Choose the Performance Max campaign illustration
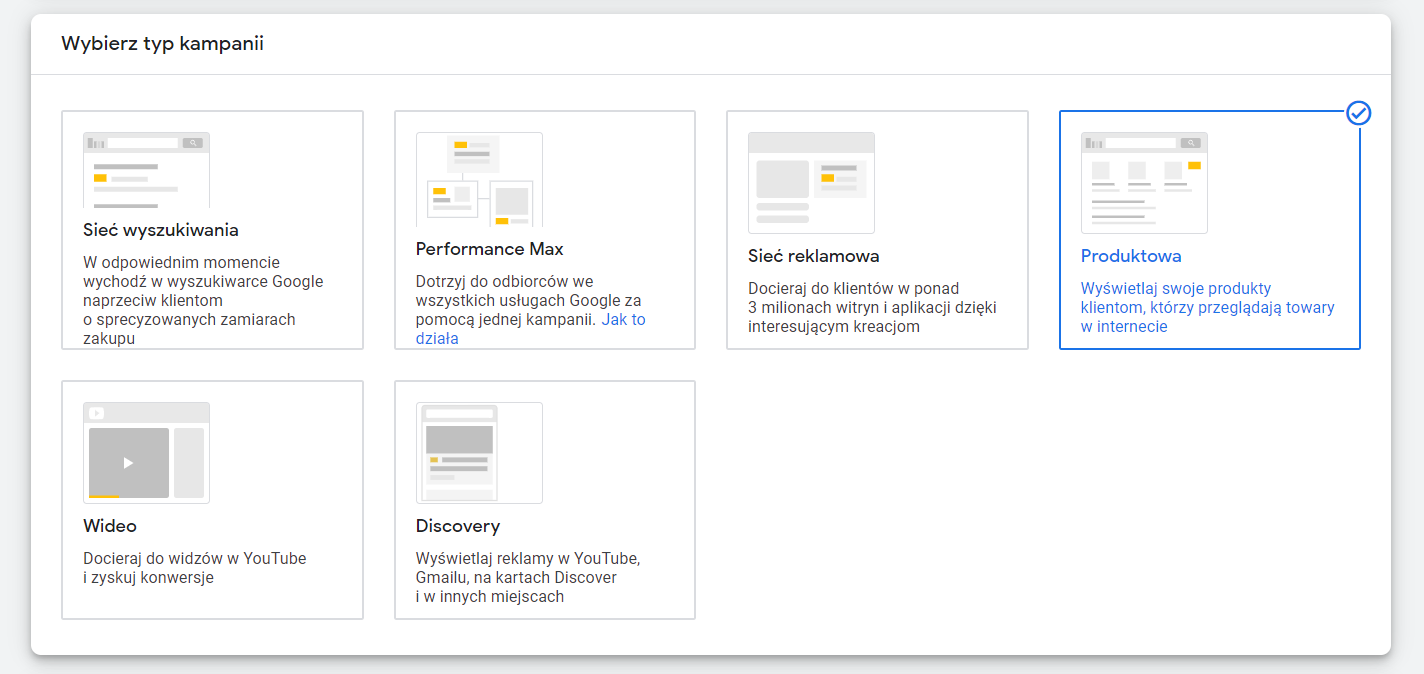 [x=479, y=180]
